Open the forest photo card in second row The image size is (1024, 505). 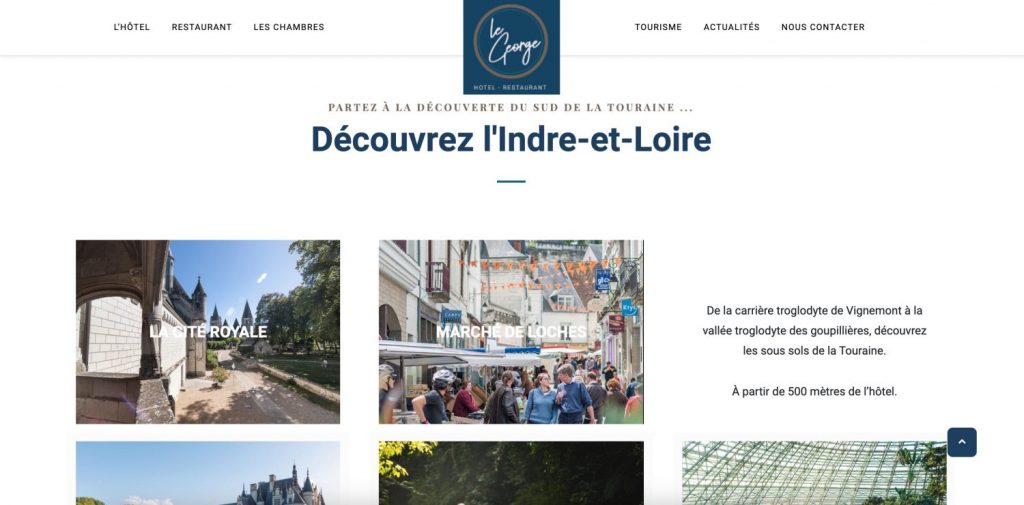(x=511, y=473)
